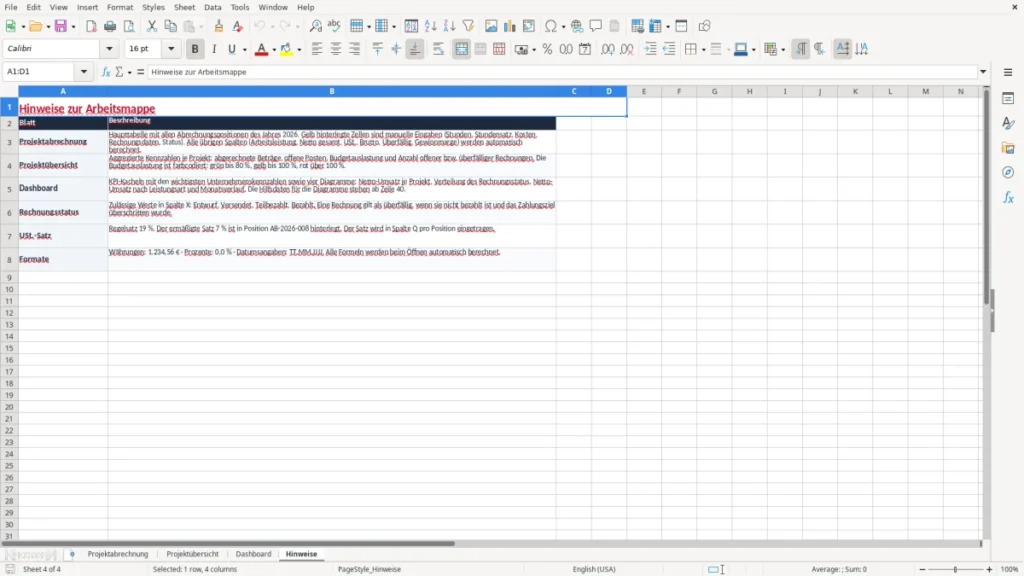Apply AutoFilter funnel icon

(468, 26)
